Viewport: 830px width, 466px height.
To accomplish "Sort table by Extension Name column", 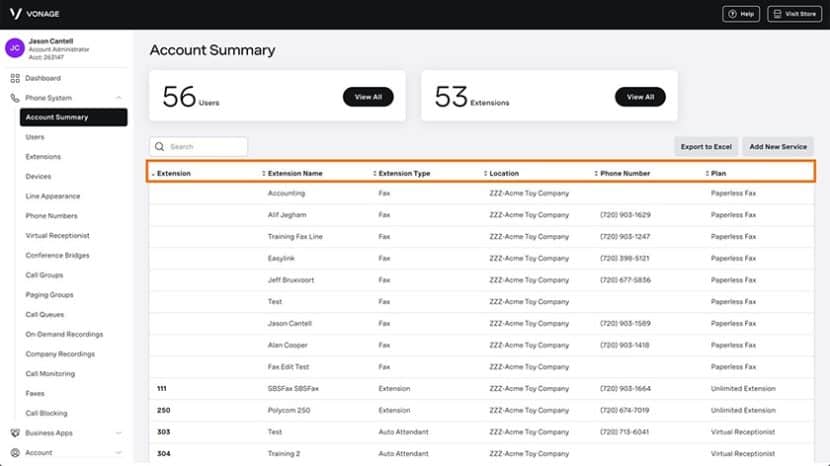I will coord(295,174).
